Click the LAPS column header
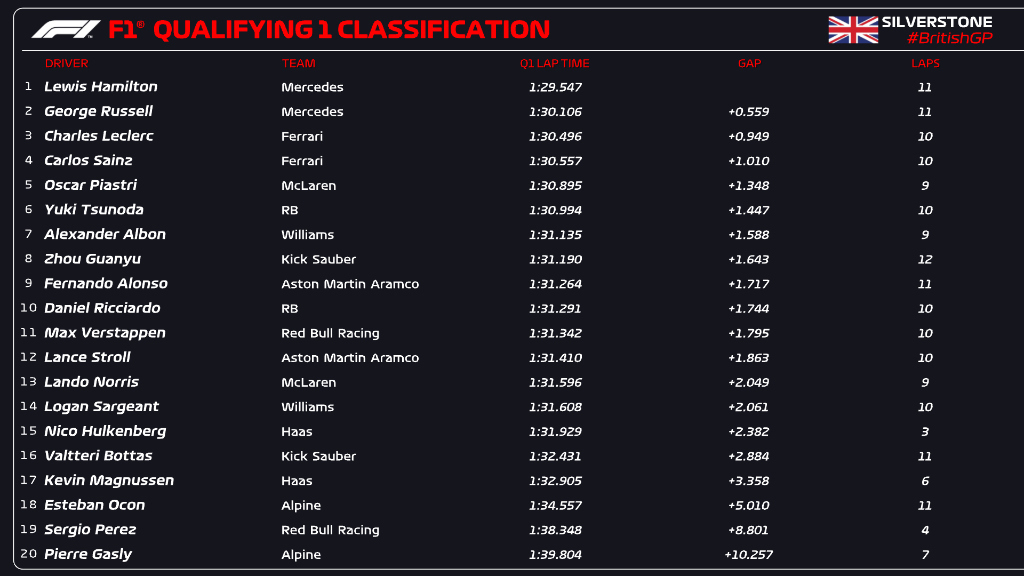Viewport: 1024px width, 576px height. pos(925,63)
